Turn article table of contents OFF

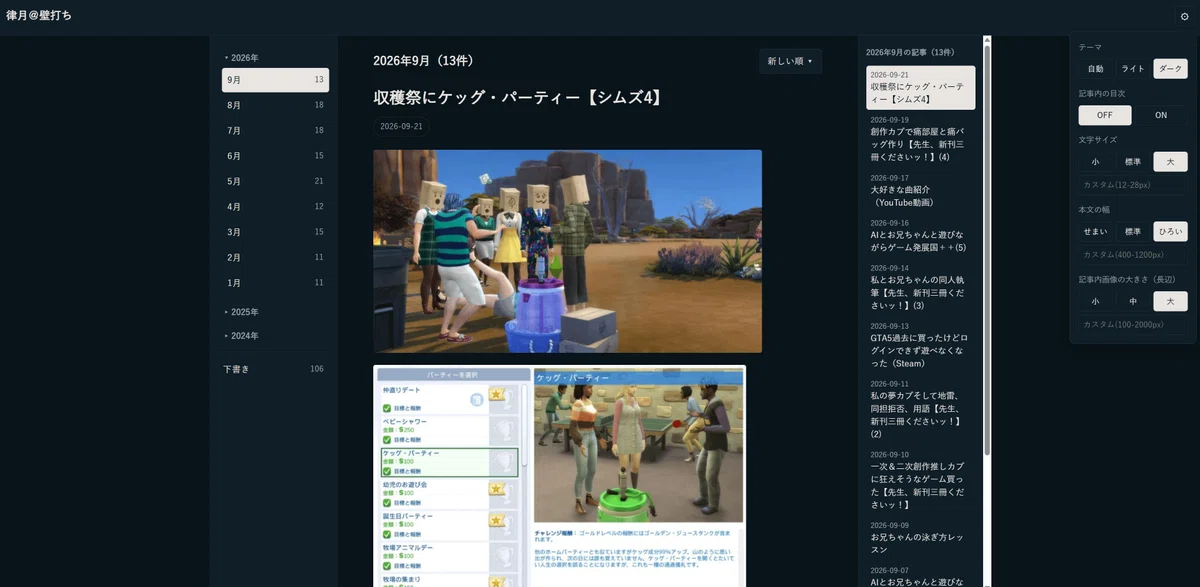(x=1105, y=115)
